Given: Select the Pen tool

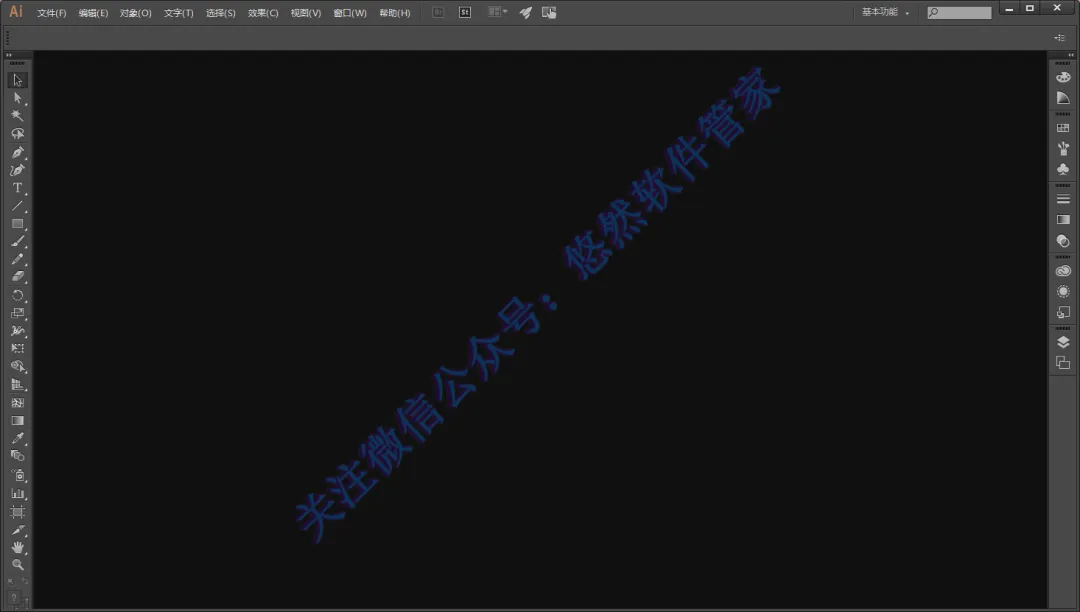Looking at the screenshot, I should (17, 152).
